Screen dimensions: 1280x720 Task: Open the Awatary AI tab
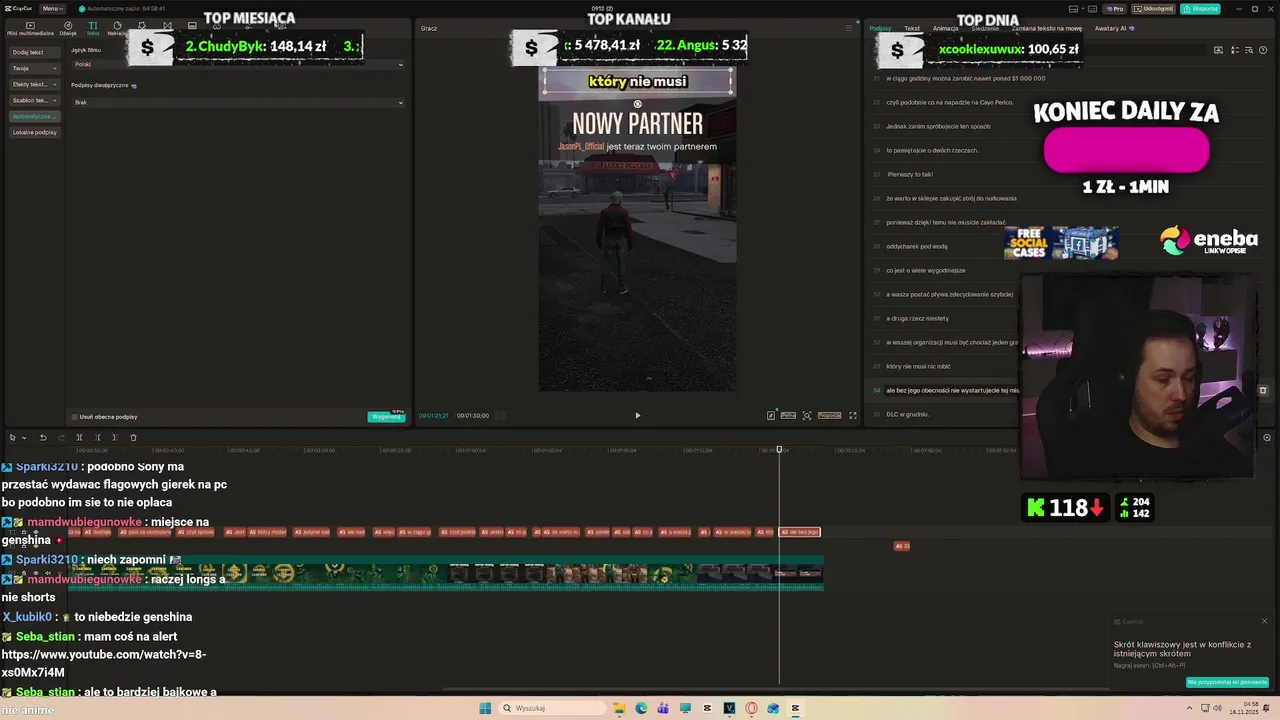click(1112, 28)
